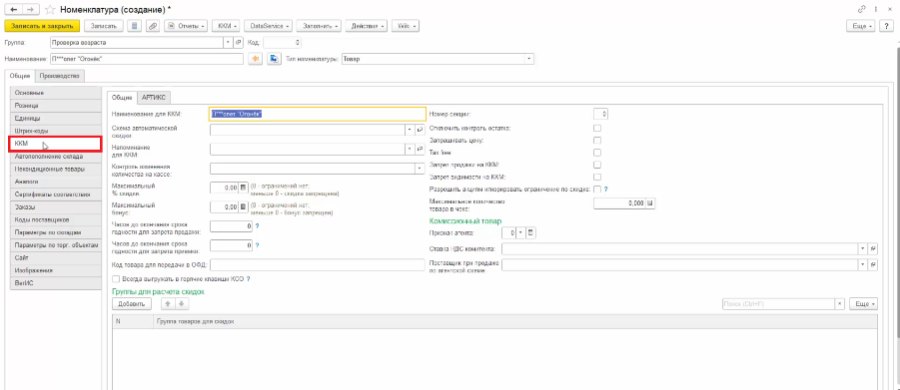Enable Запрашивать цену checkbox

tap(598, 140)
